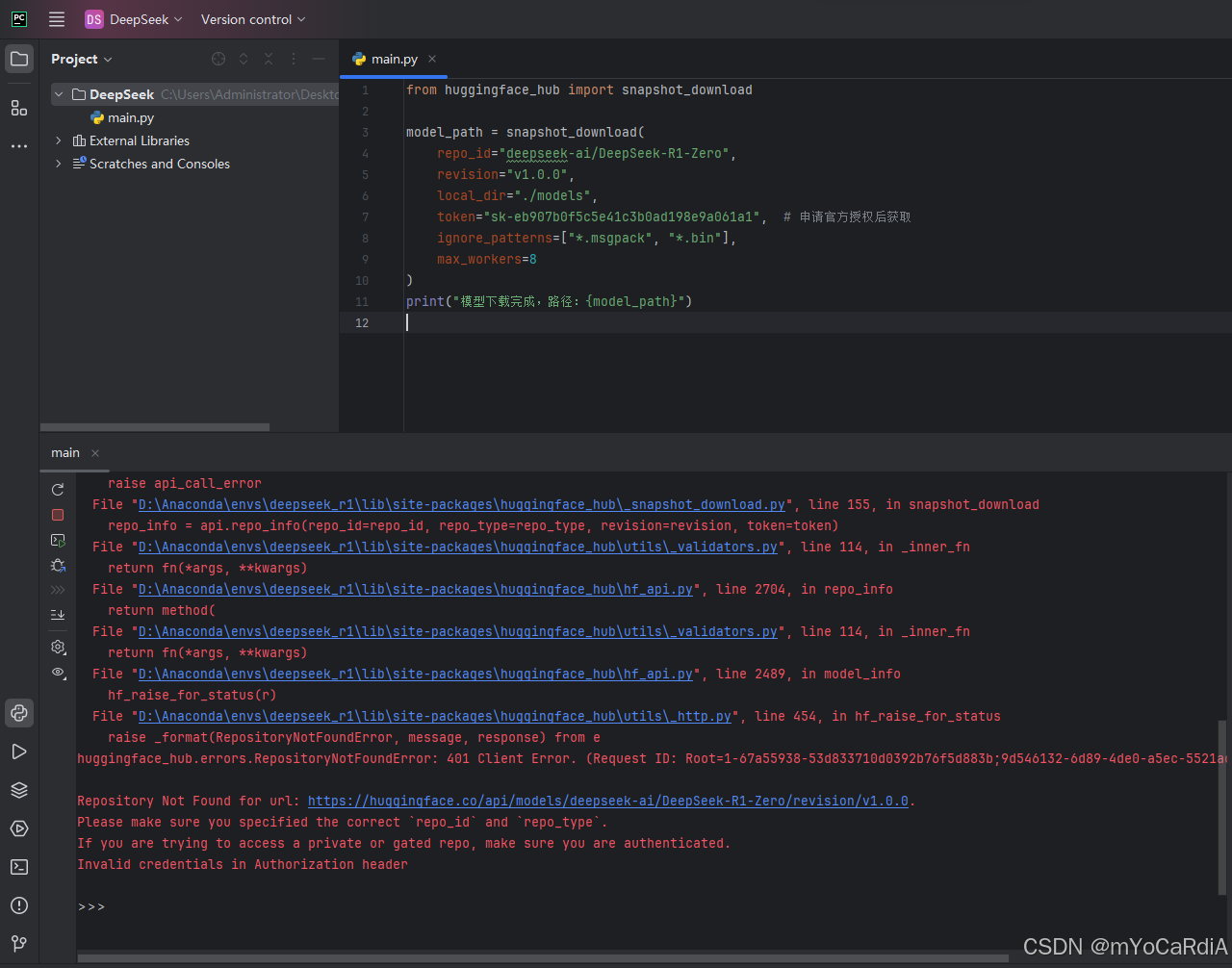Click 'raise api_call_error' console line
1232x968 pixels.
[185, 483]
